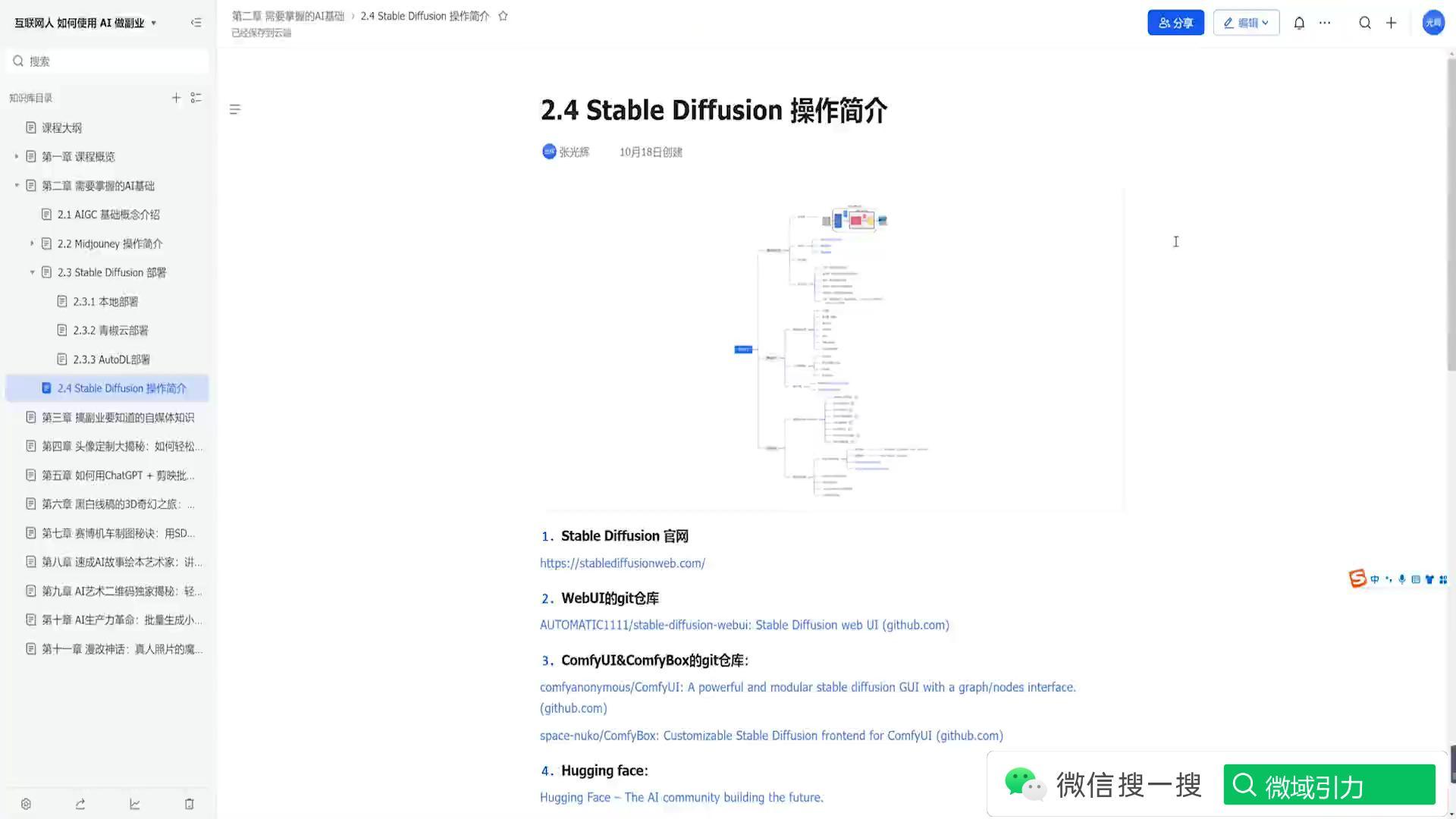Open the more options ellipsis

pos(1325,23)
